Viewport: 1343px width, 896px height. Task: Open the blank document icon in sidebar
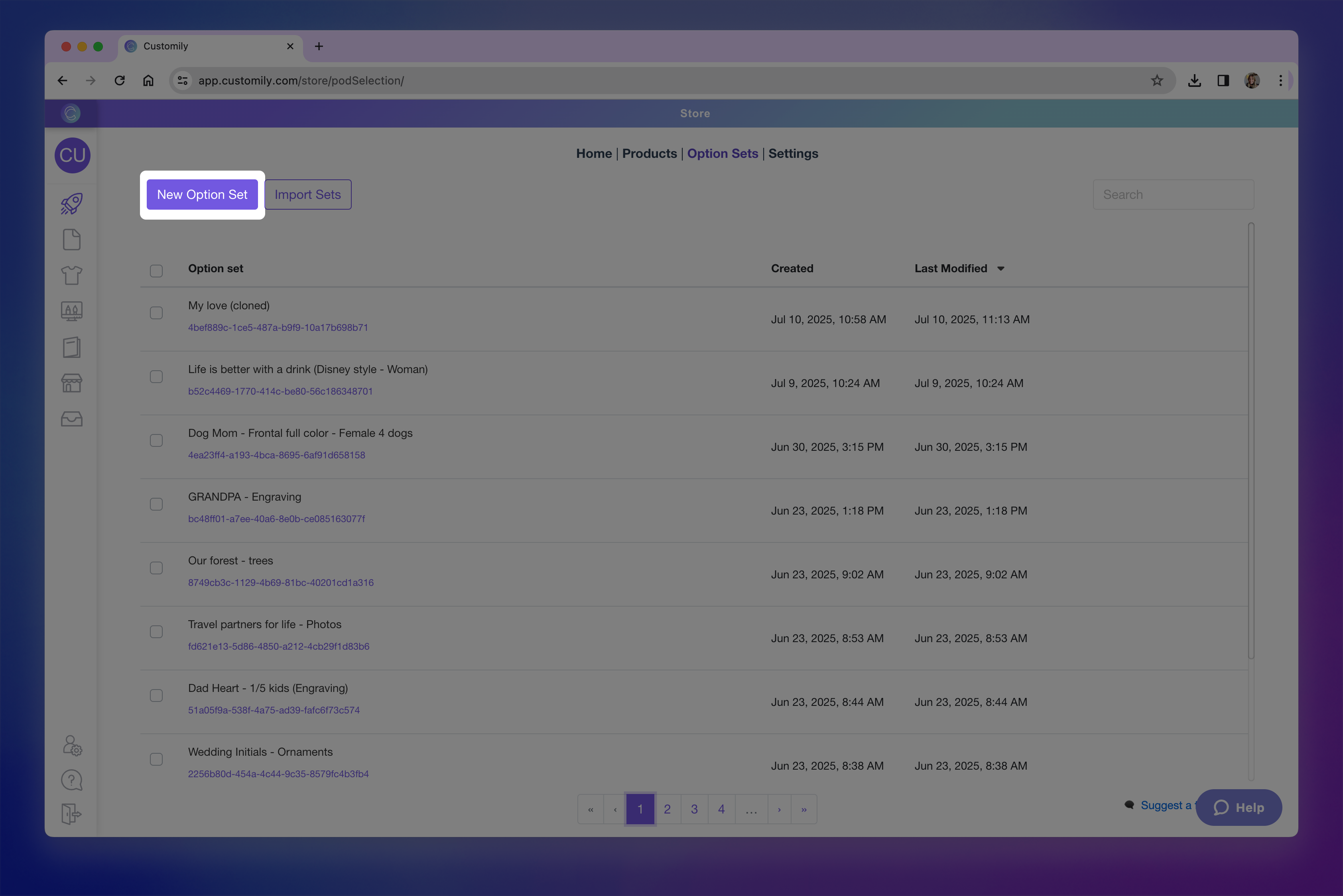[72, 240]
